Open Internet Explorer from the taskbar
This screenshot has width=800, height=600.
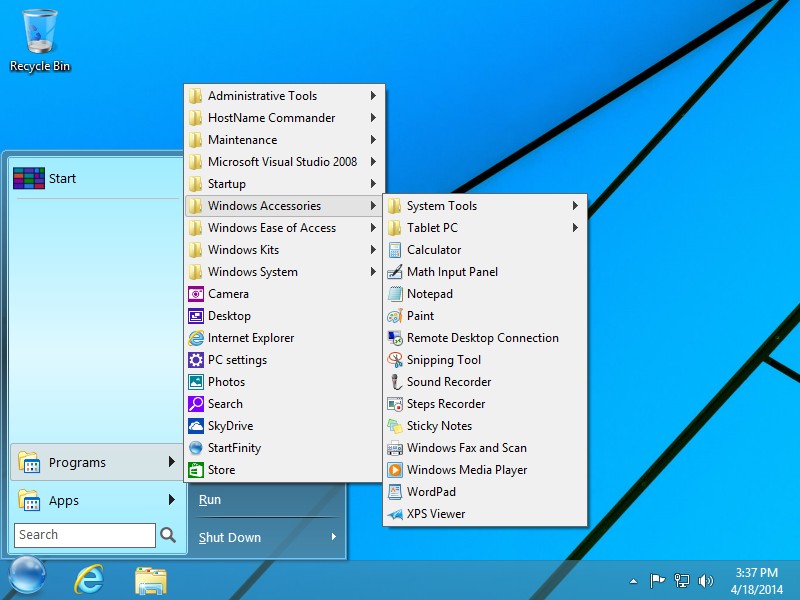pos(89,579)
